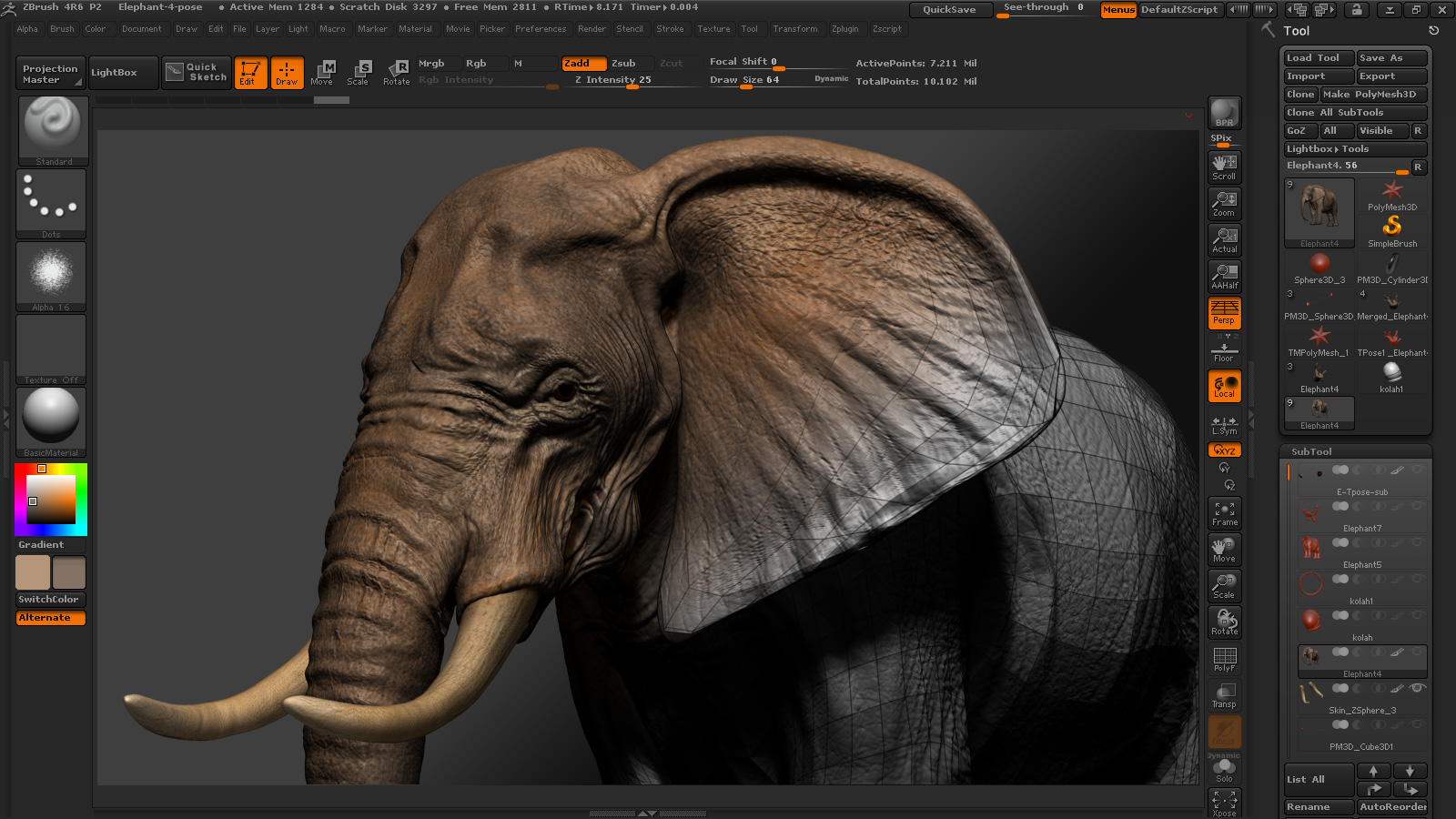Click the Solo mode icon

tap(1224, 770)
